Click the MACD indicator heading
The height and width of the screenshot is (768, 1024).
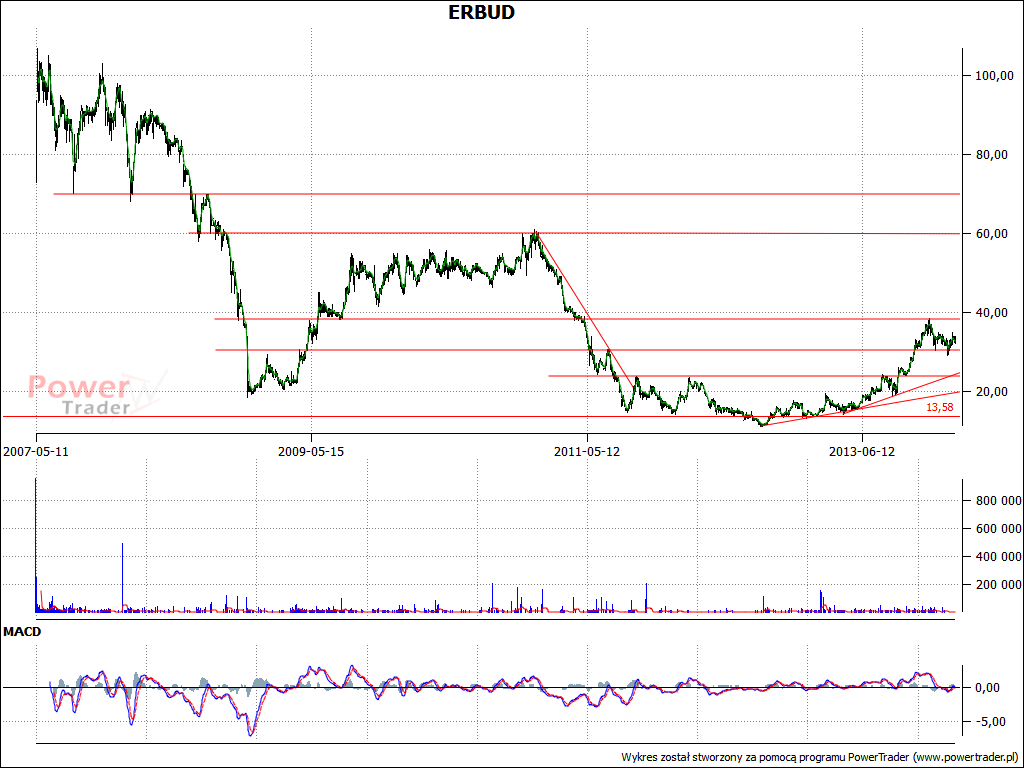pyautogui.click(x=22, y=632)
